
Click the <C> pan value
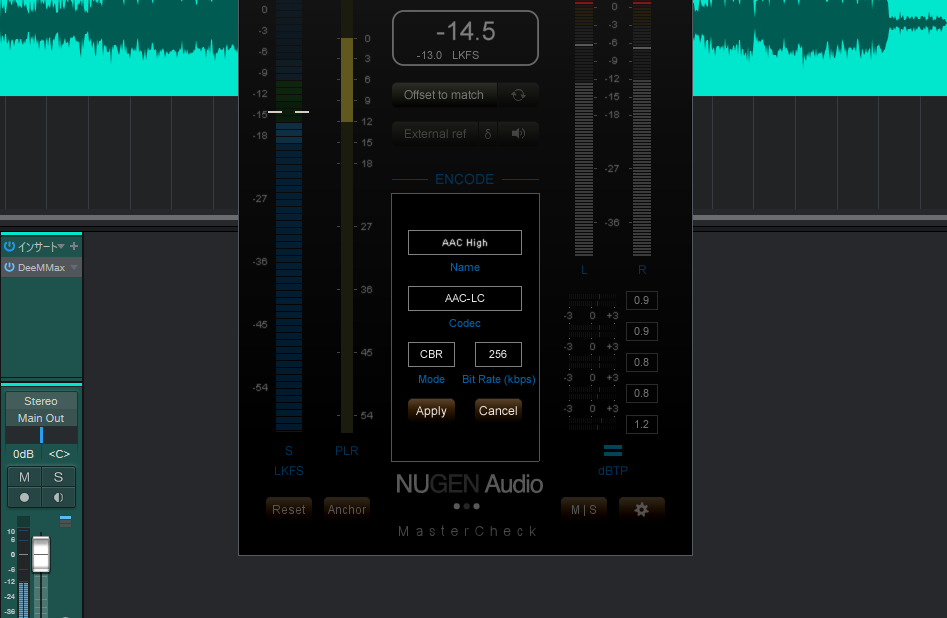pyautogui.click(x=59, y=454)
